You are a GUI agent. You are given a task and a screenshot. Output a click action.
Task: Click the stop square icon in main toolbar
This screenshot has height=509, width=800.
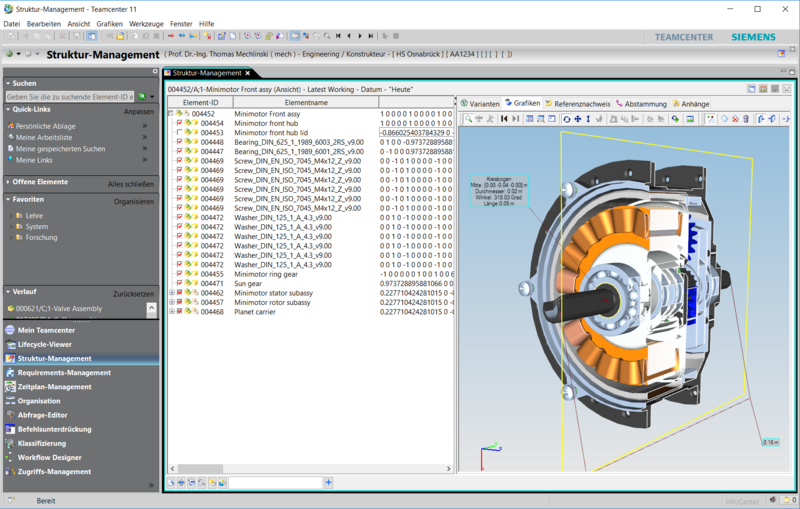[x=396, y=36]
